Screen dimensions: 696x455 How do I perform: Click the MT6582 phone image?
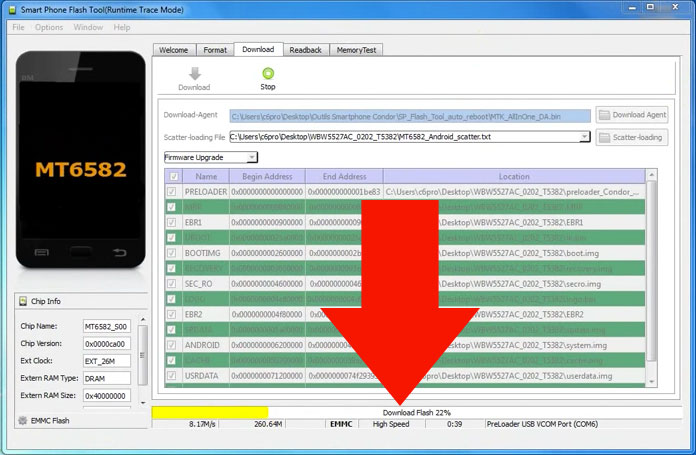80,160
